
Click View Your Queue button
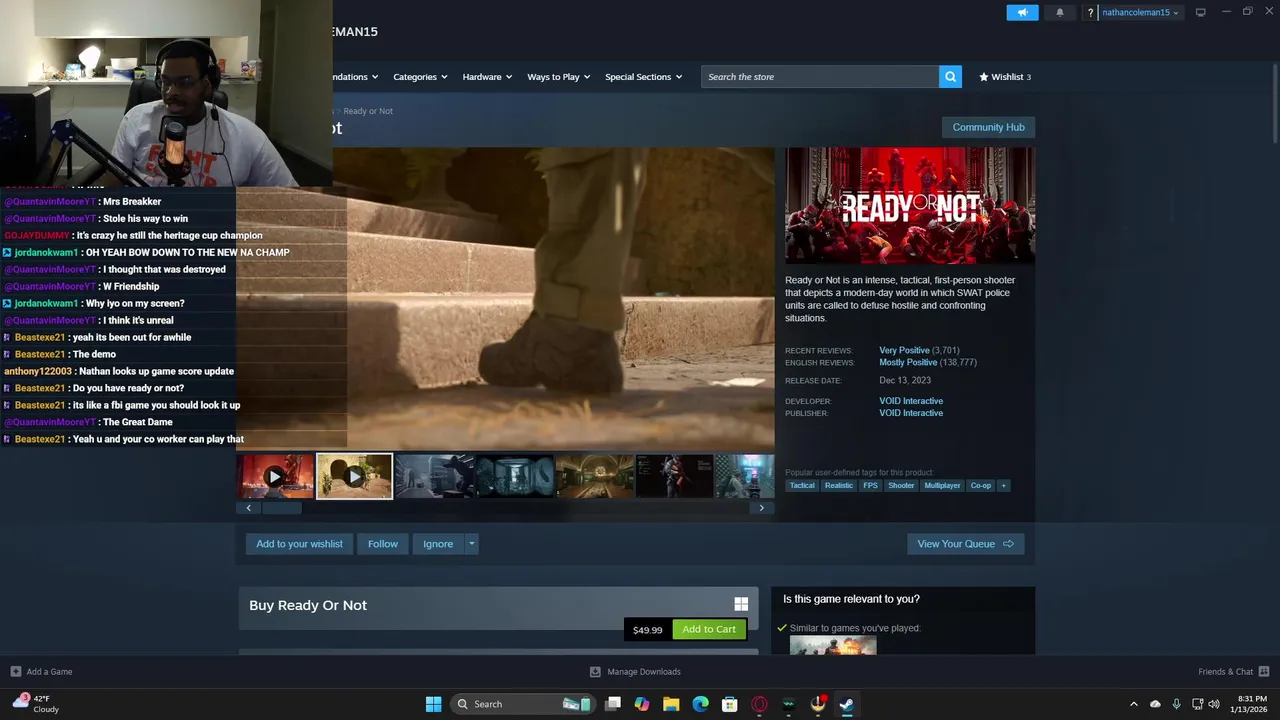point(965,544)
